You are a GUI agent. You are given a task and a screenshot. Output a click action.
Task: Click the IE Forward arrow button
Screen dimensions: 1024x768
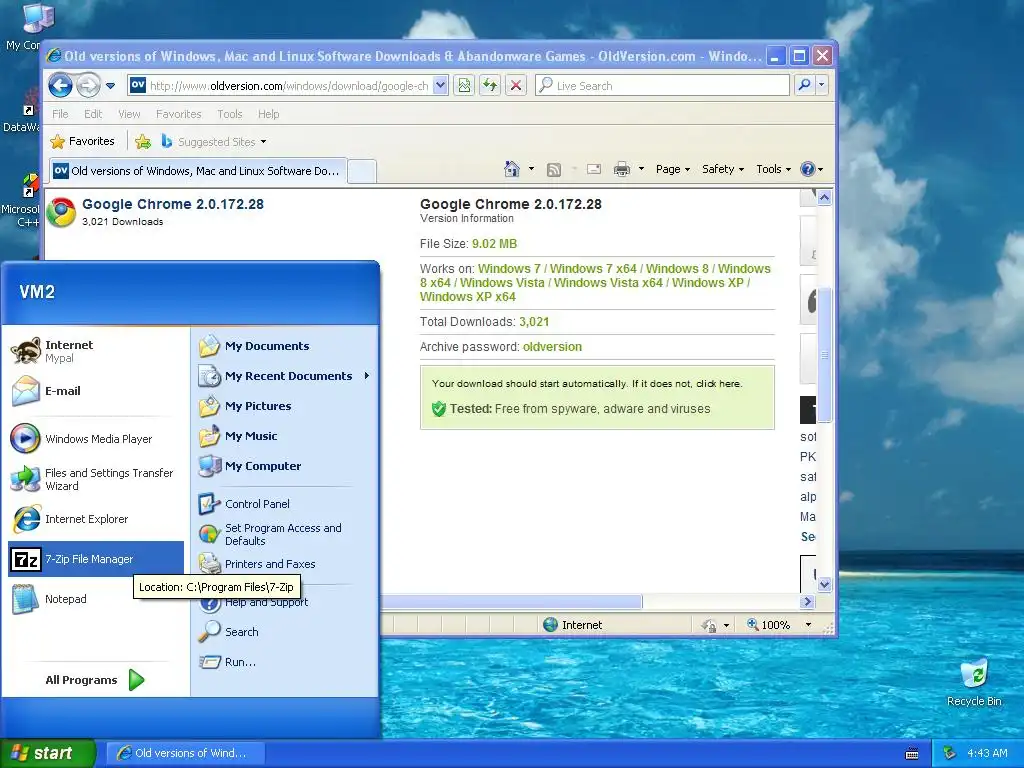[88, 86]
